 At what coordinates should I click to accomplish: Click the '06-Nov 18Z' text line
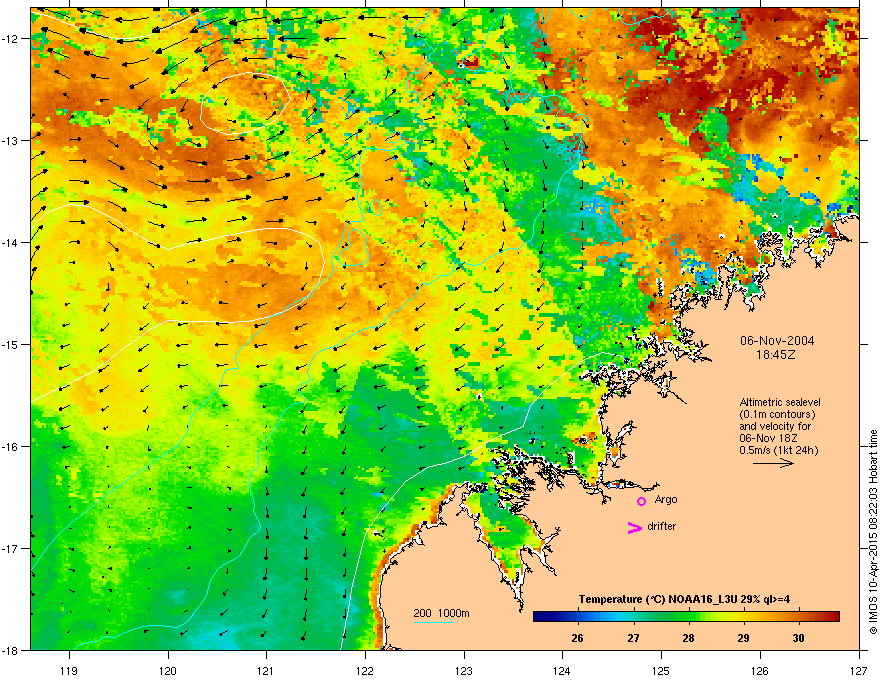(768, 438)
